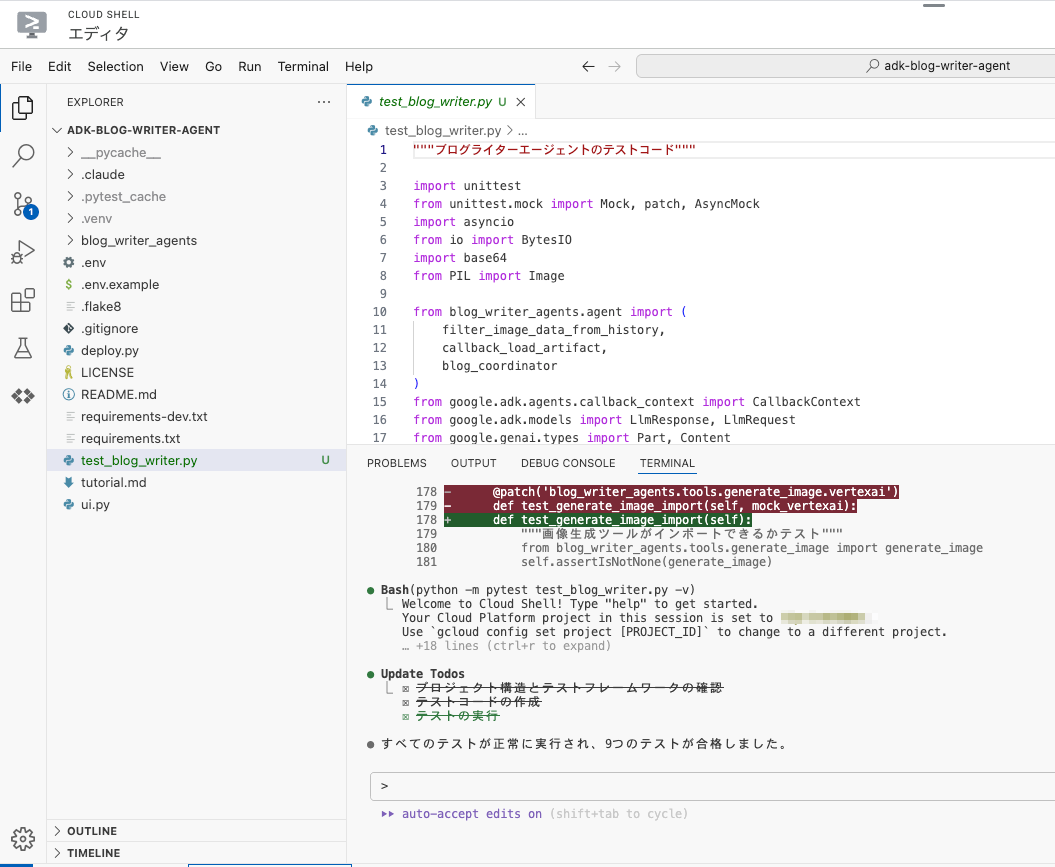Switch to the DEBUG CONSOLE tab
The image size is (1055, 867).
pos(567,462)
